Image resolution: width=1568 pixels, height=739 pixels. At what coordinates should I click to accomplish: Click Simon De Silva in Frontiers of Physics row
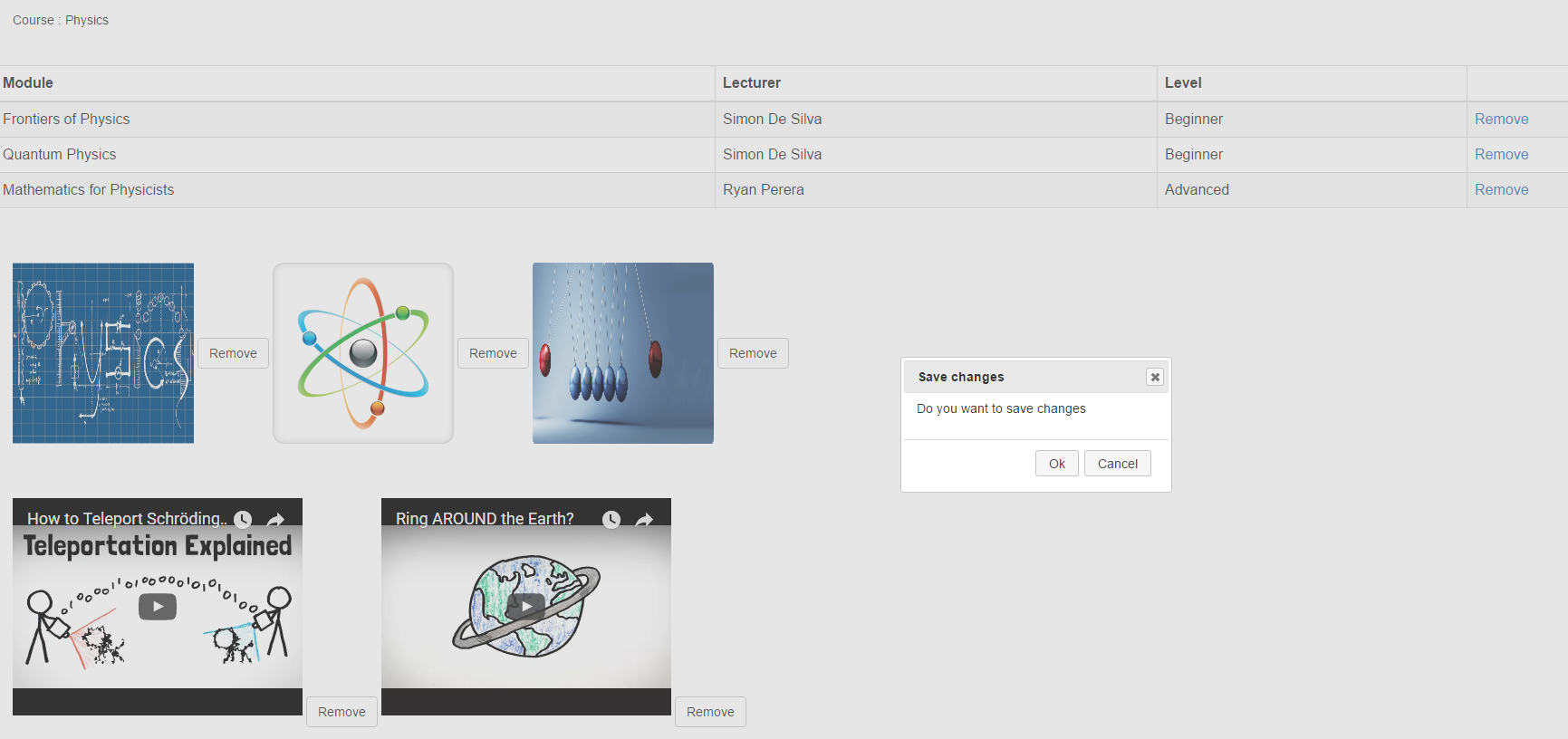(x=936, y=119)
